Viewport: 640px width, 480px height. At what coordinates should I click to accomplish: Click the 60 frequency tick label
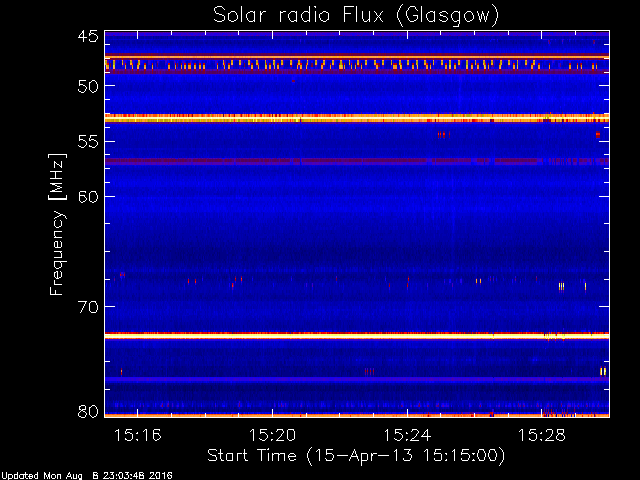tap(88, 197)
